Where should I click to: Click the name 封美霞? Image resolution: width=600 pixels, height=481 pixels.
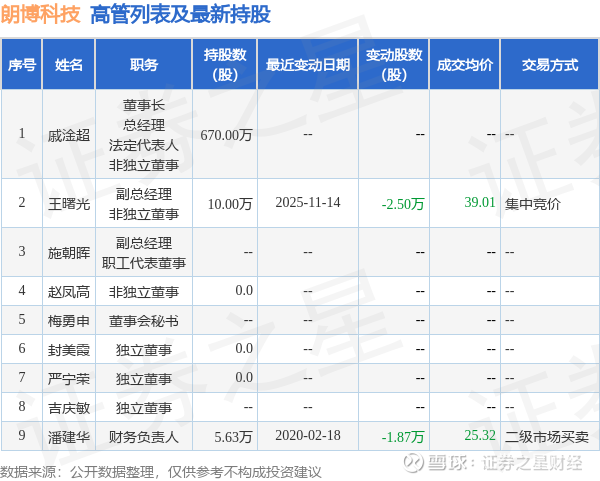click(69, 350)
